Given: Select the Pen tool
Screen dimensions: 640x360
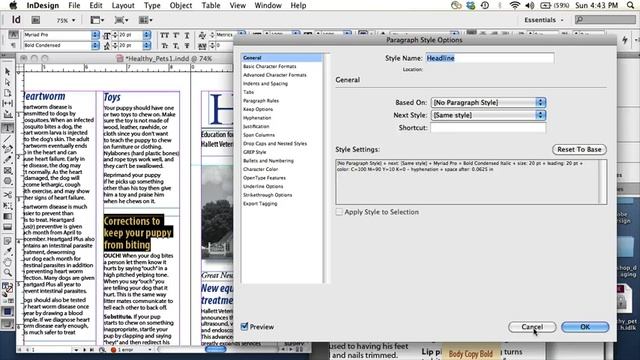Looking at the screenshot, I should tap(7, 149).
